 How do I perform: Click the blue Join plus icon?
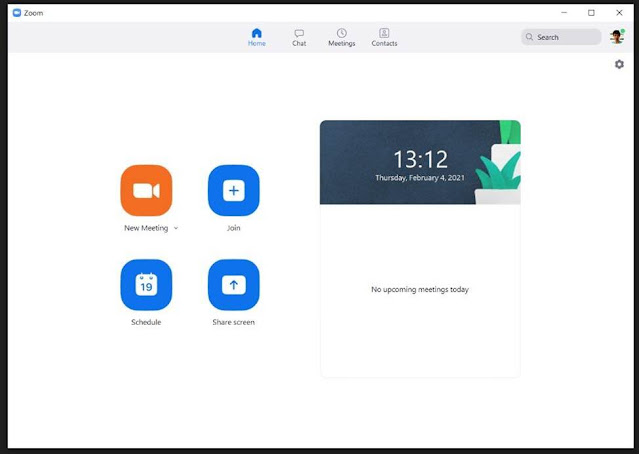(234, 190)
